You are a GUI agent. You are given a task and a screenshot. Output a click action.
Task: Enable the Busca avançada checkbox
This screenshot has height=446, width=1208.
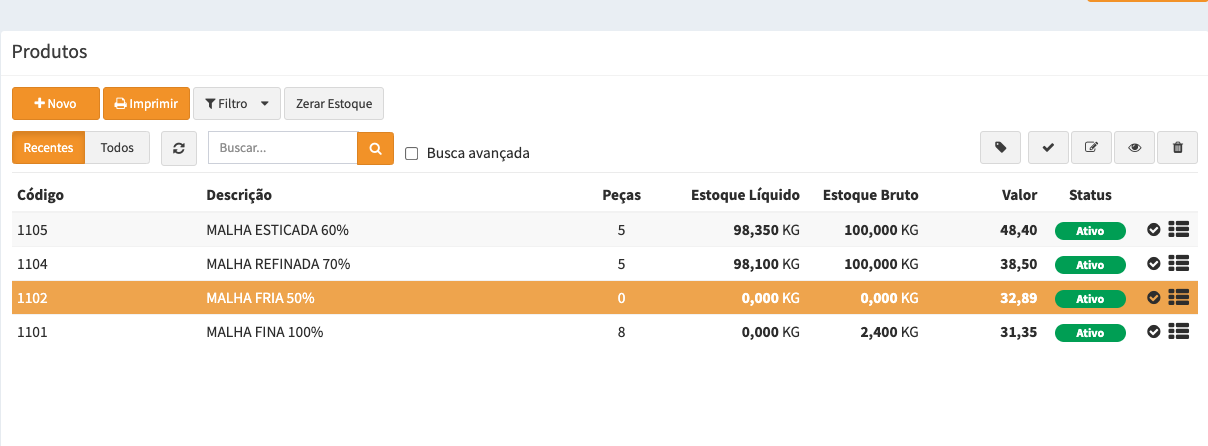411,154
